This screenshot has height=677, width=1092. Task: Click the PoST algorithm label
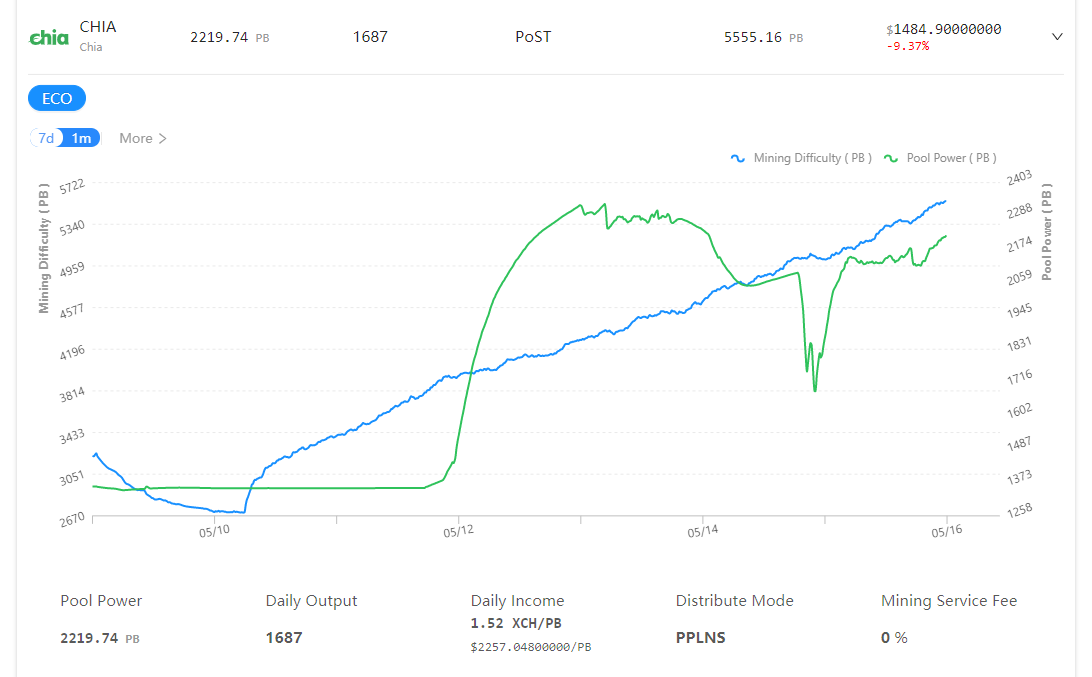533,37
